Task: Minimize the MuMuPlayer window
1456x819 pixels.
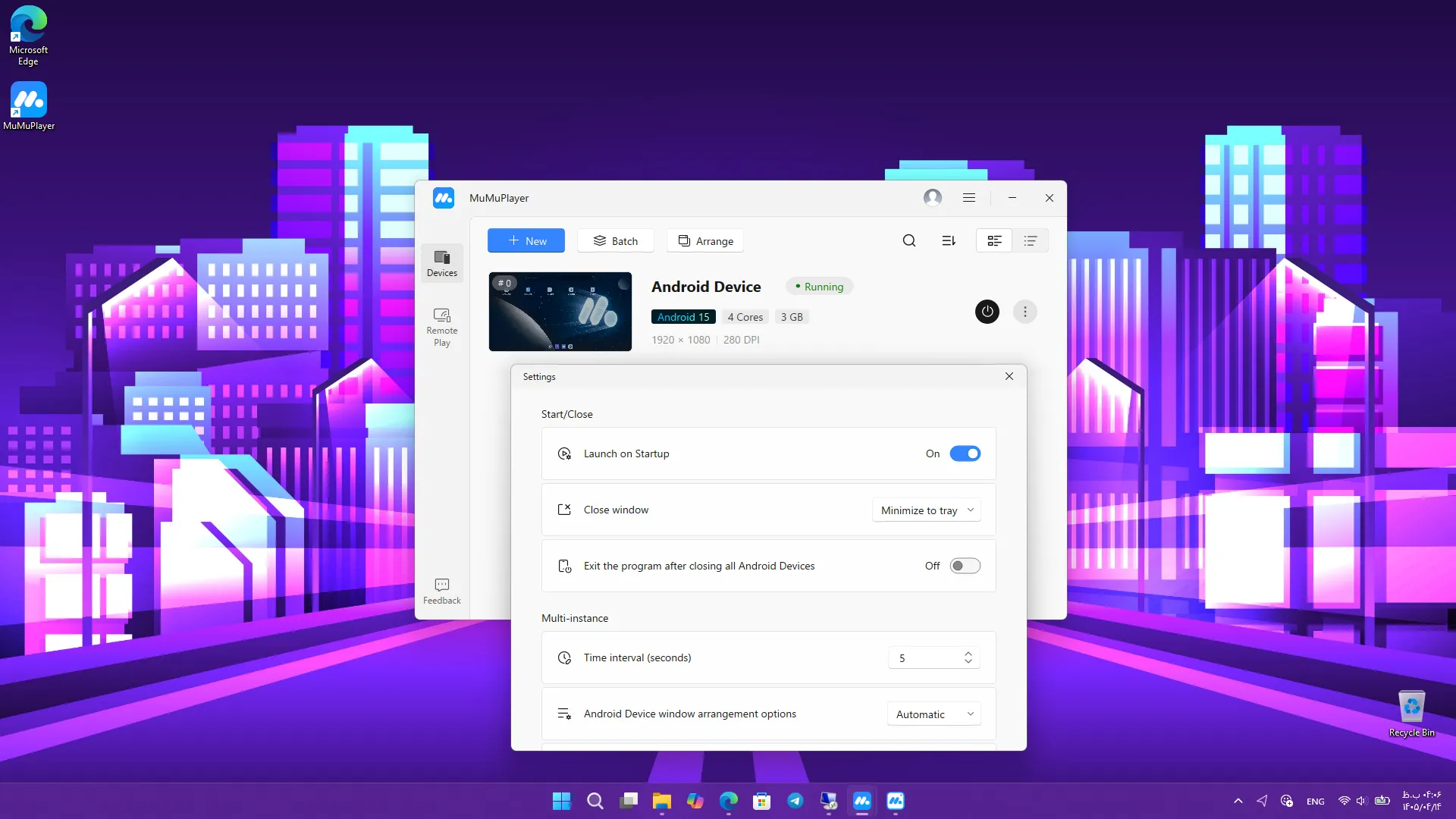Action: [x=1012, y=198]
